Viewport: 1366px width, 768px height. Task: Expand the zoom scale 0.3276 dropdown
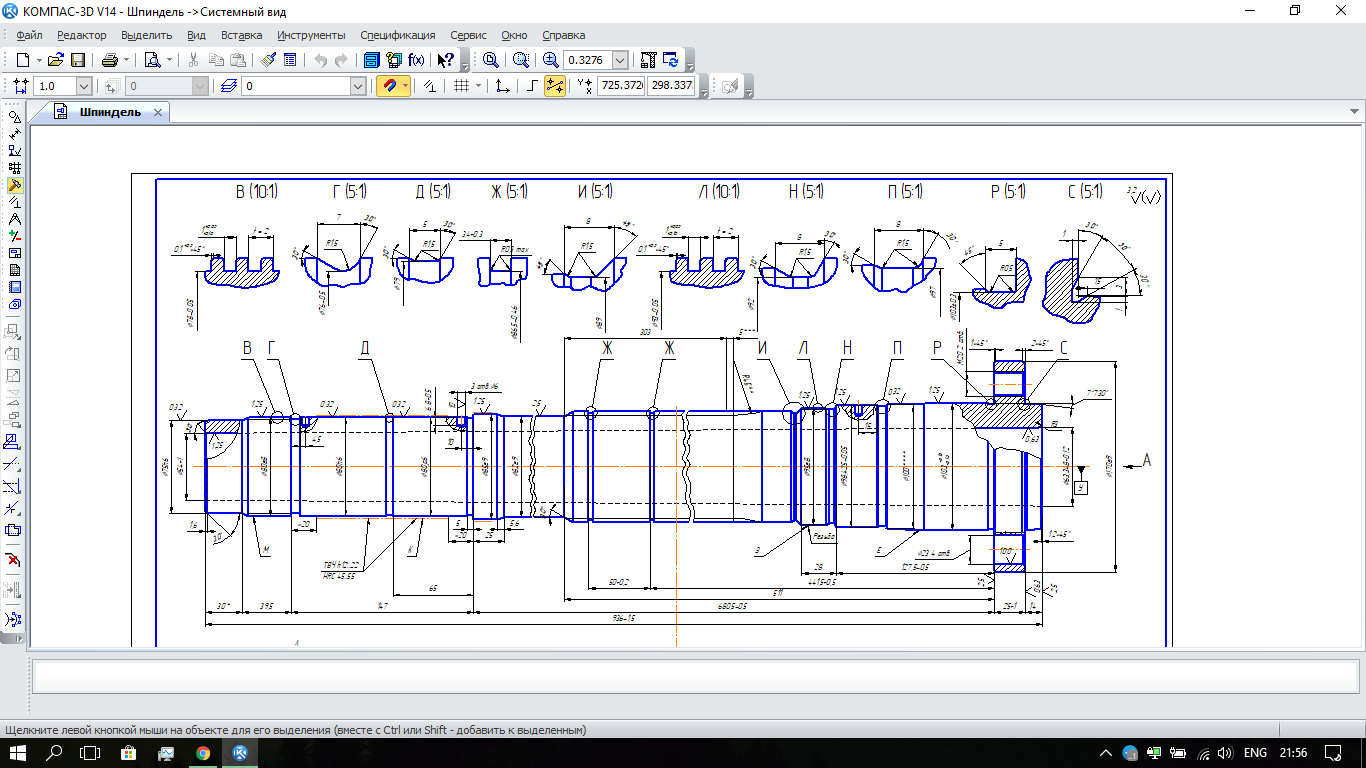(x=620, y=60)
